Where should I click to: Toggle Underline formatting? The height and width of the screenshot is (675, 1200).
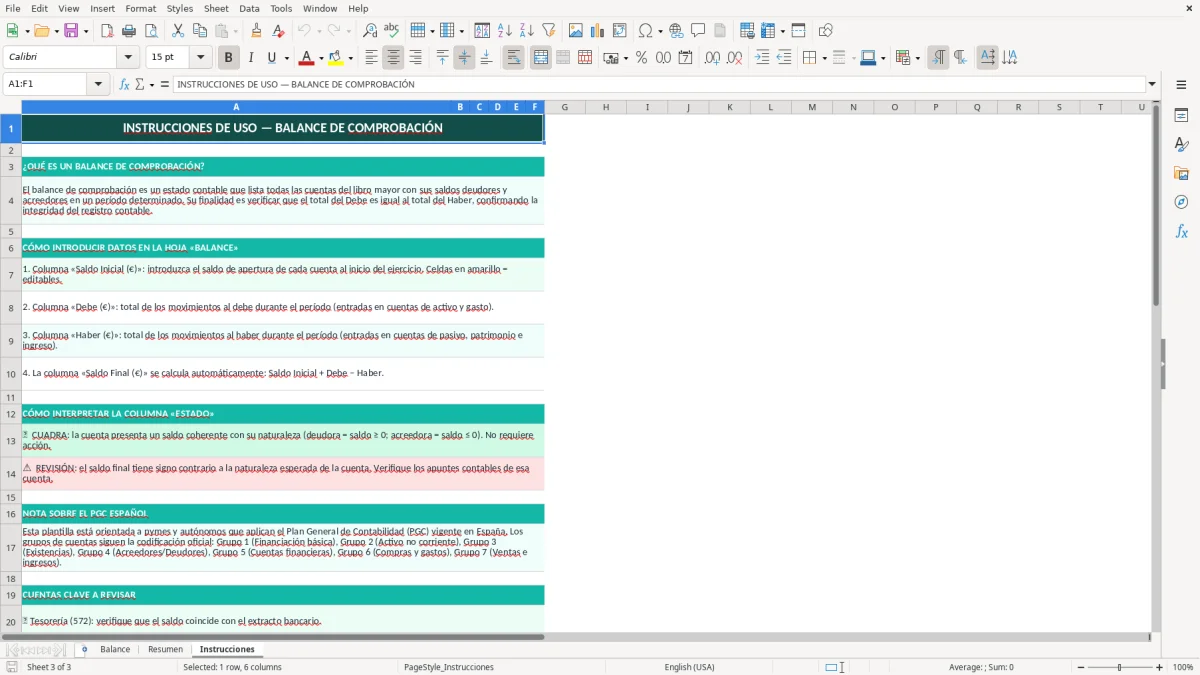(271, 58)
